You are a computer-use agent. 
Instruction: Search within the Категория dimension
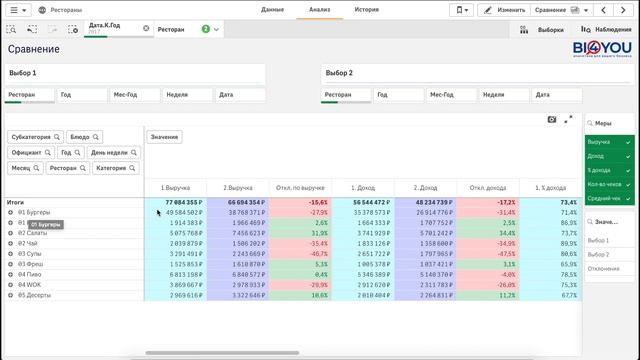(132, 168)
